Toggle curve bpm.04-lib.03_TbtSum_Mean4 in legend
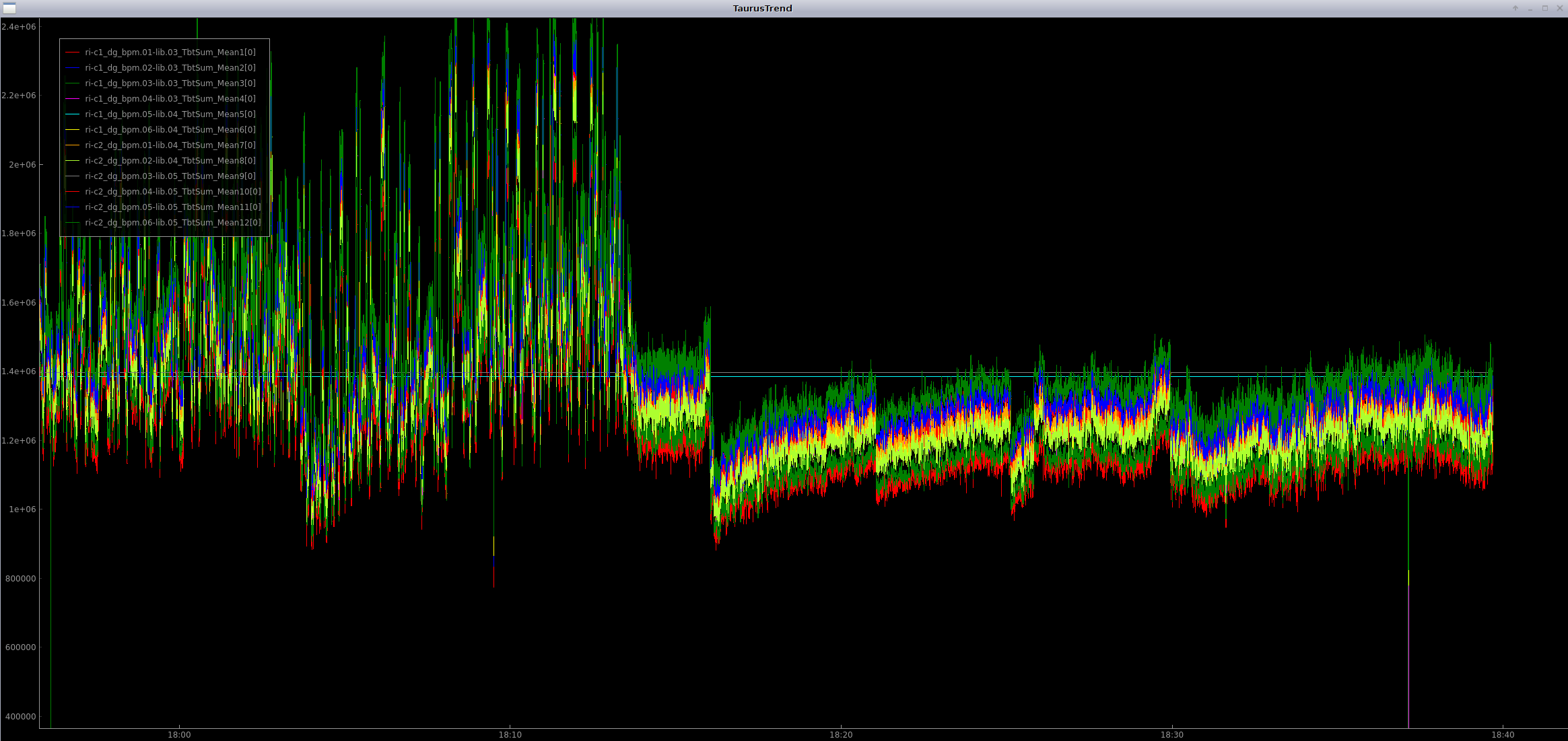The image size is (1568, 741). click(x=170, y=99)
